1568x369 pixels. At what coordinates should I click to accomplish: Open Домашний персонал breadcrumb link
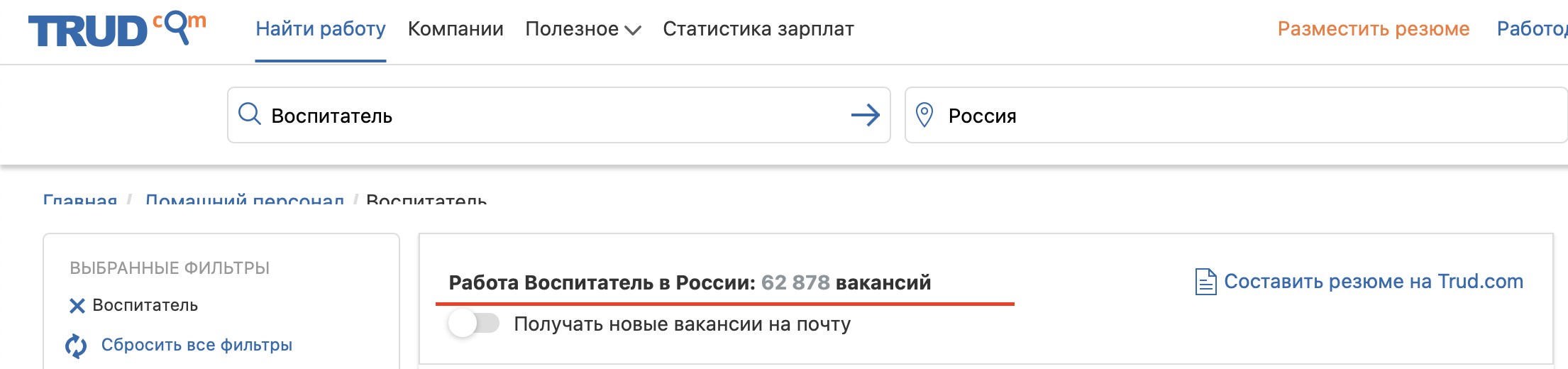pyautogui.click(x=244, y=199)
